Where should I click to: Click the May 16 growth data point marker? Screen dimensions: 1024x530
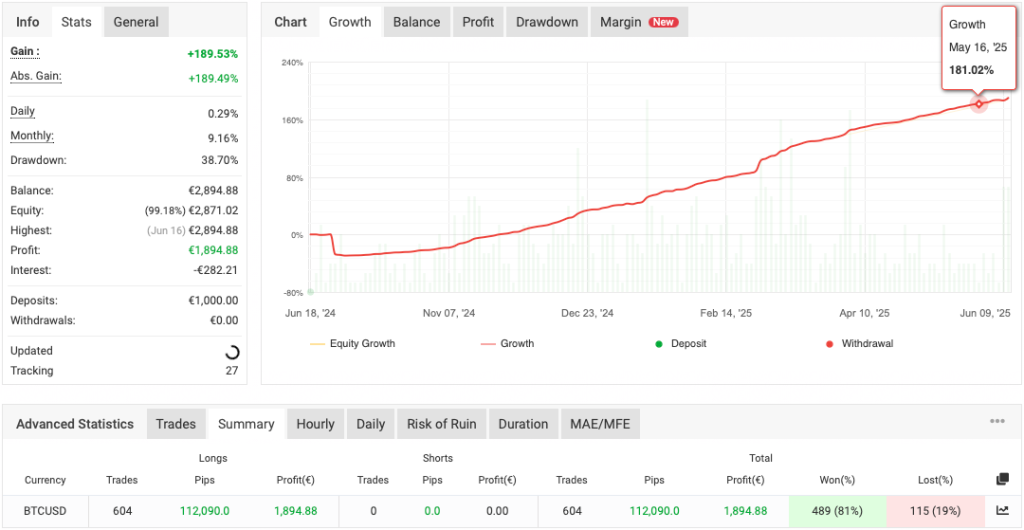(978, 104)
